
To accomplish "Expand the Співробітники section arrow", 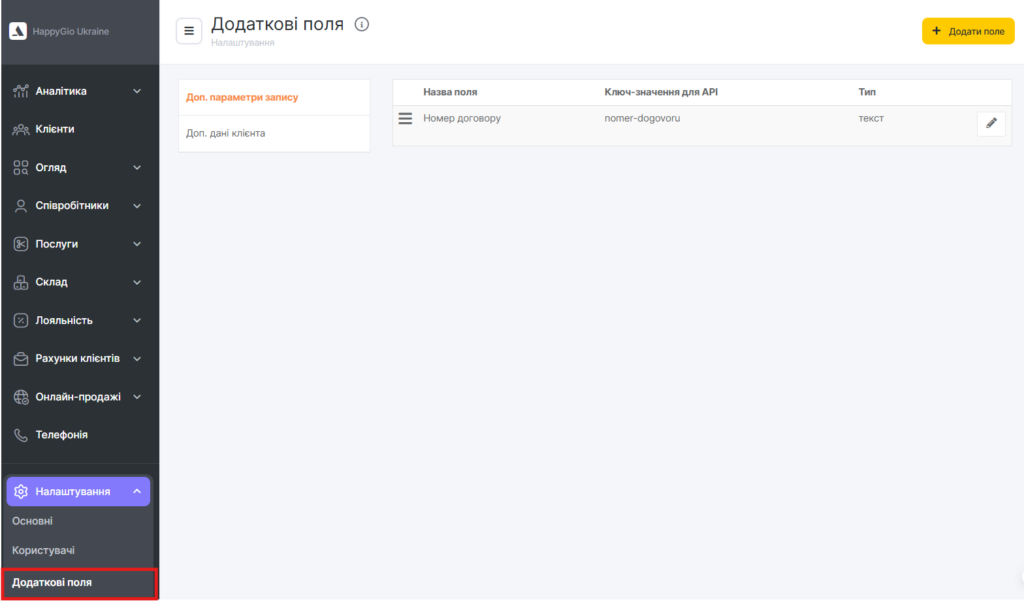I will pos(137,206).
